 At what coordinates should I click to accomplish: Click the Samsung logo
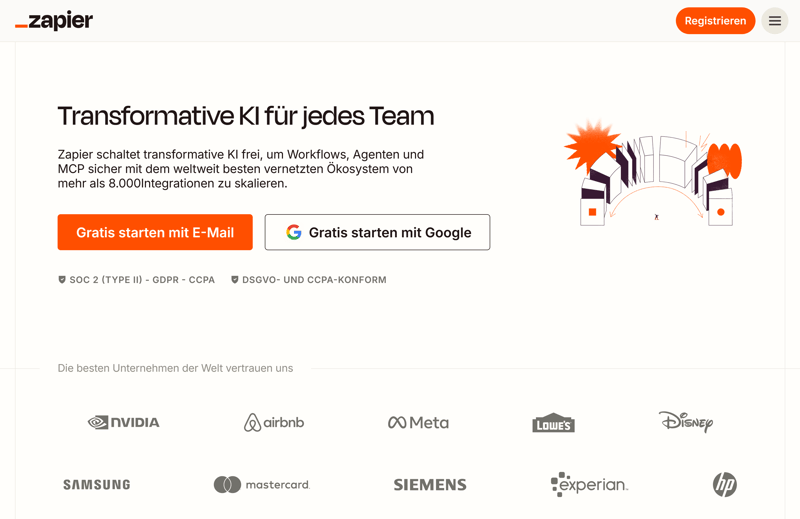coord(97,485)
